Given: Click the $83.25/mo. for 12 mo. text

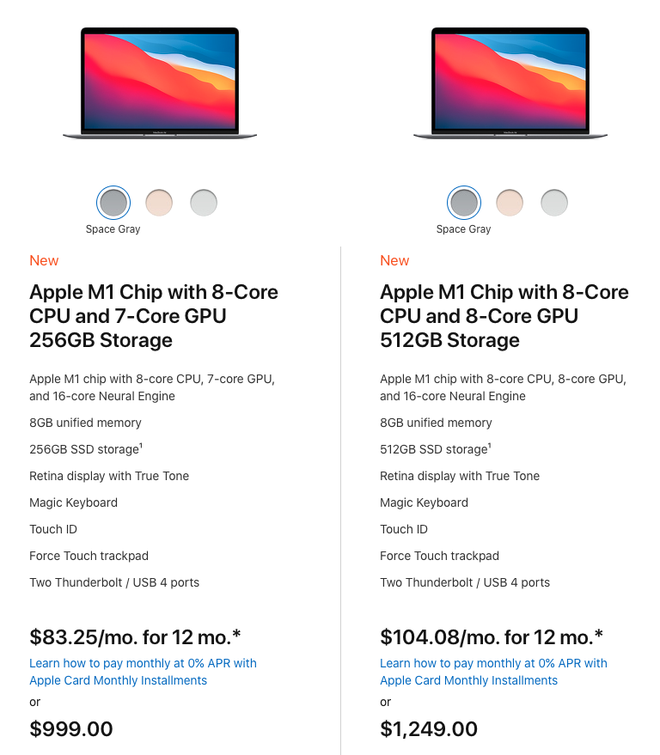Looking at the screenshot, I should click(135, 637).
